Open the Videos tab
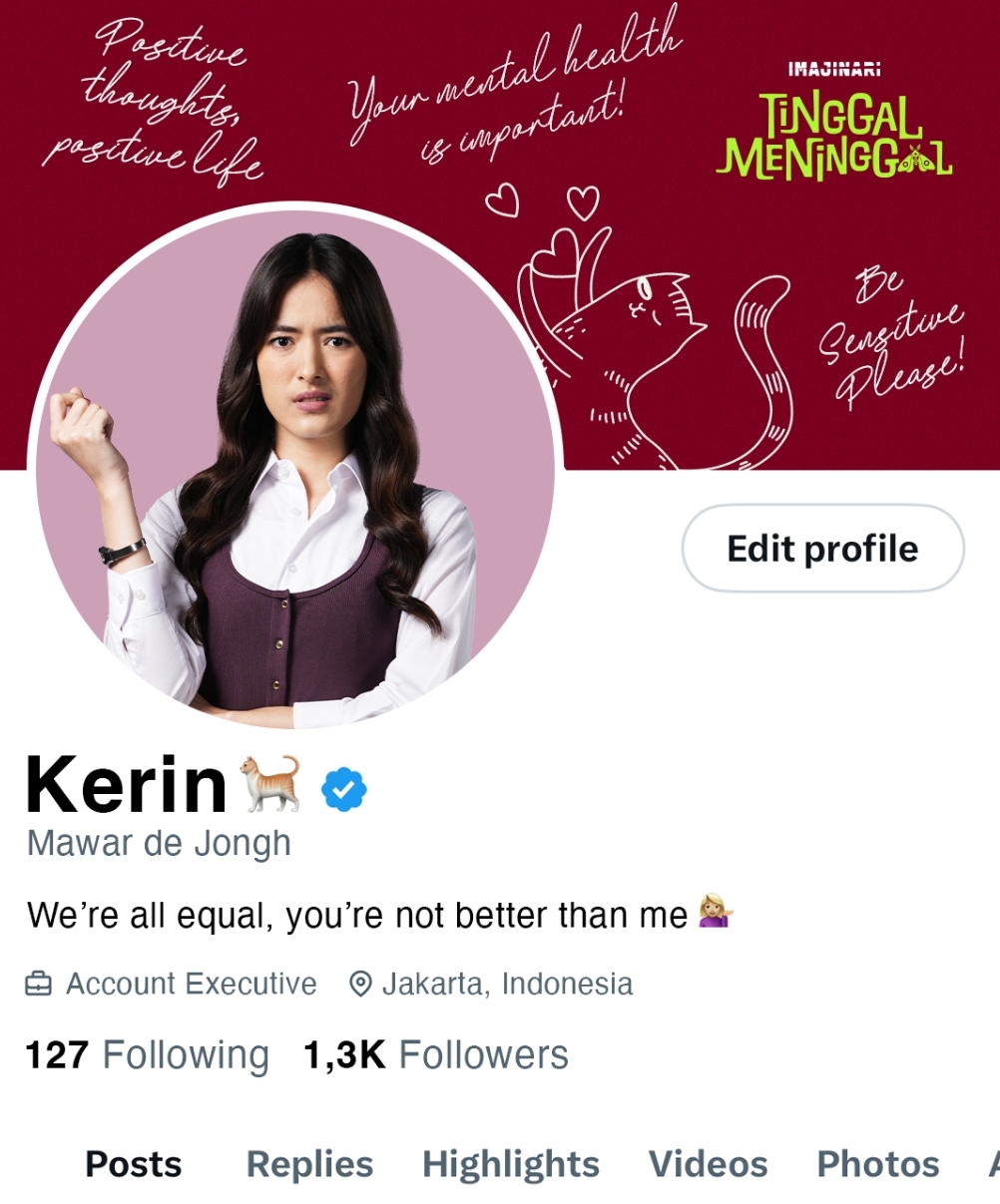1000x1204 pixels. coord(709,1164)
